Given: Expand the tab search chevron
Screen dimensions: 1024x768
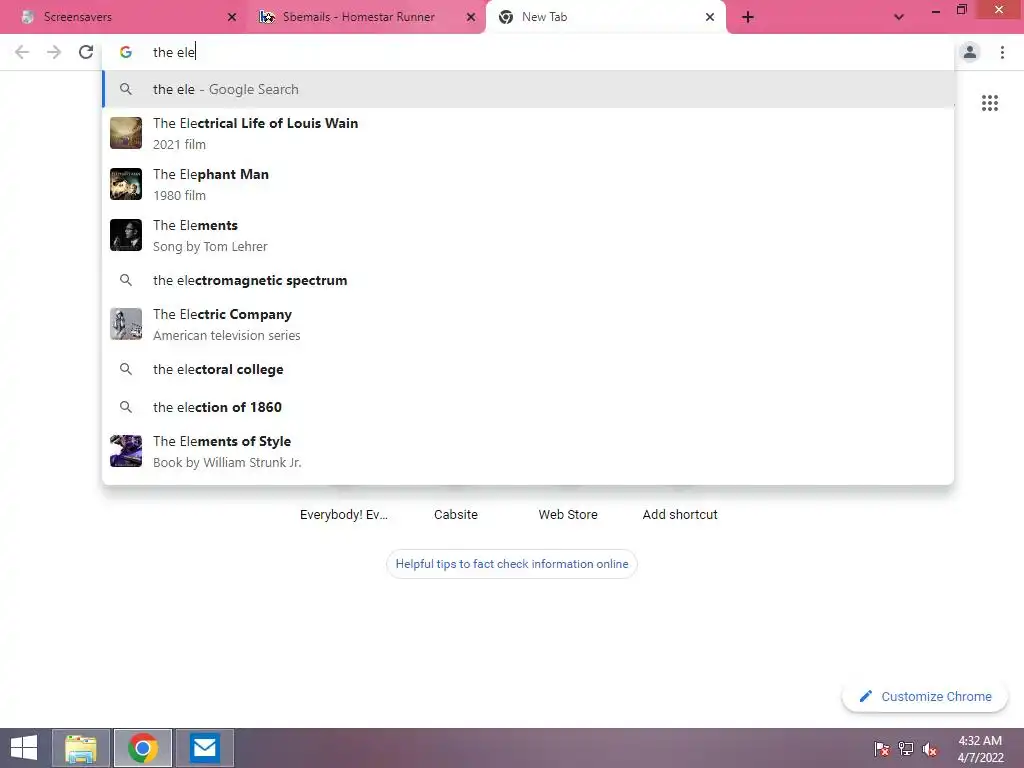Looking at the screenshot, I should (x=899, y=17).
